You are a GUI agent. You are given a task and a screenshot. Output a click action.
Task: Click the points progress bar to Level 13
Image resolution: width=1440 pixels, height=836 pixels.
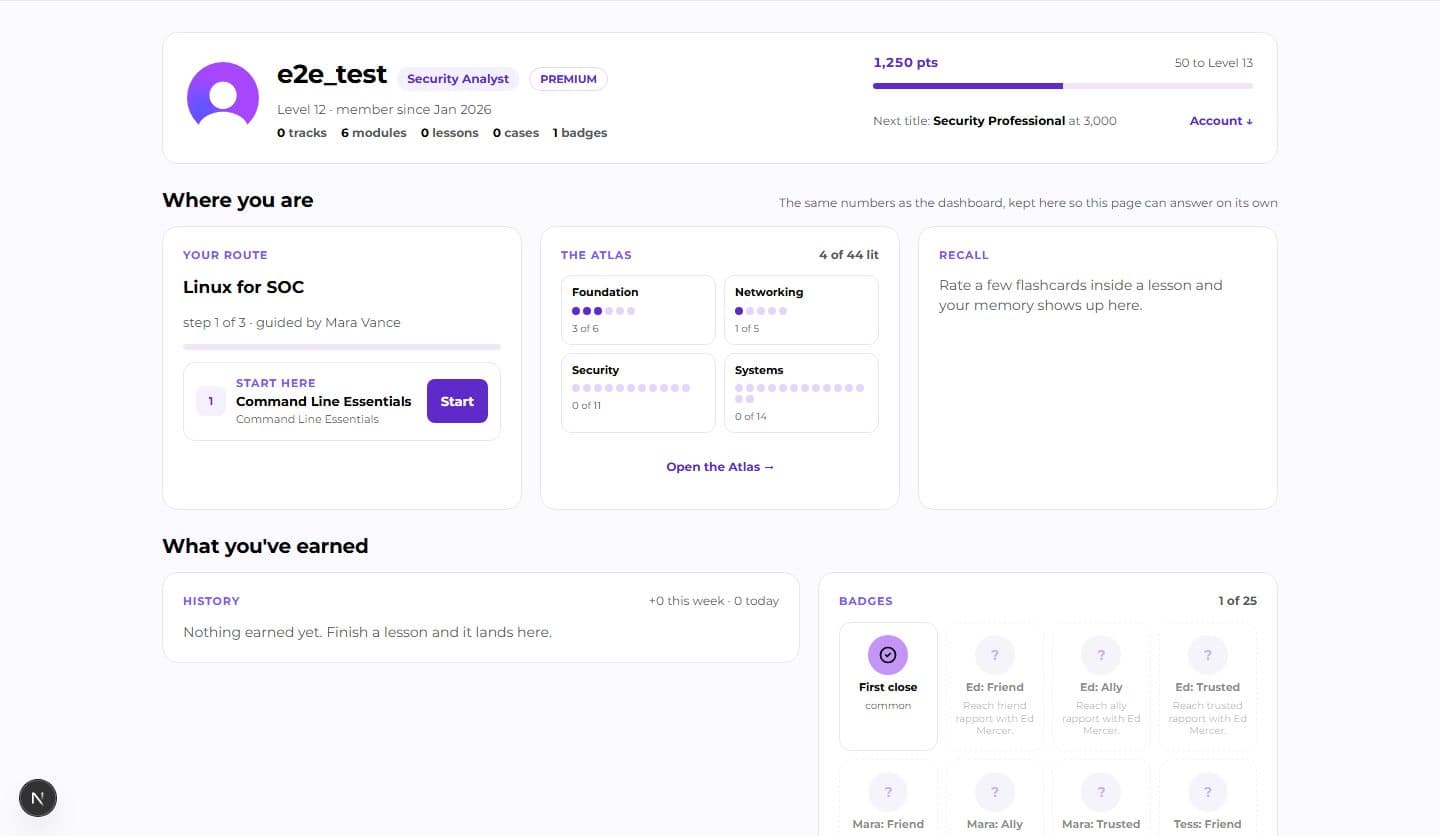pos(1063,86)
